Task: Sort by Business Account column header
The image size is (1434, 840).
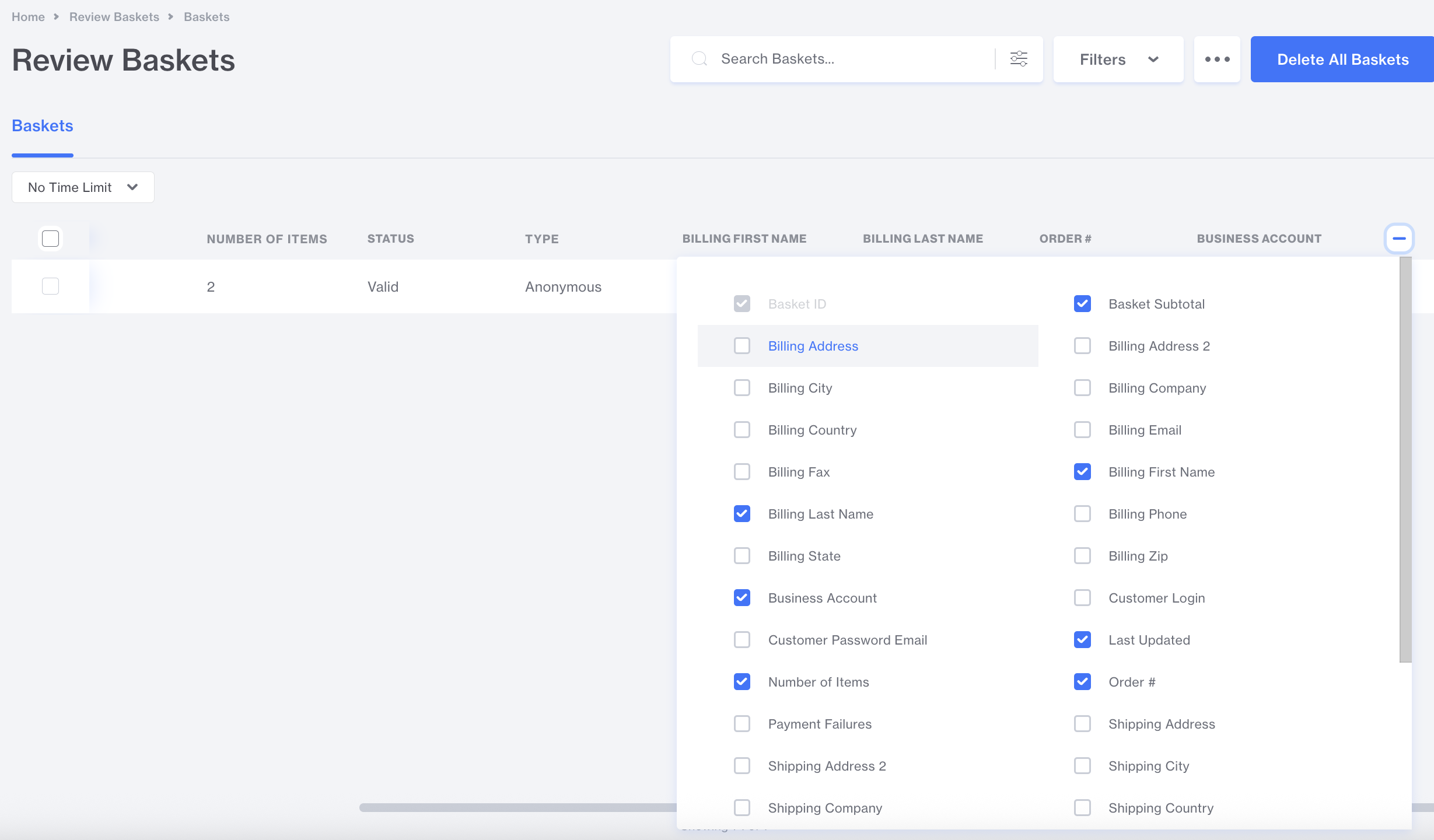Action: pyautogui.click(x=1259, y=239)
